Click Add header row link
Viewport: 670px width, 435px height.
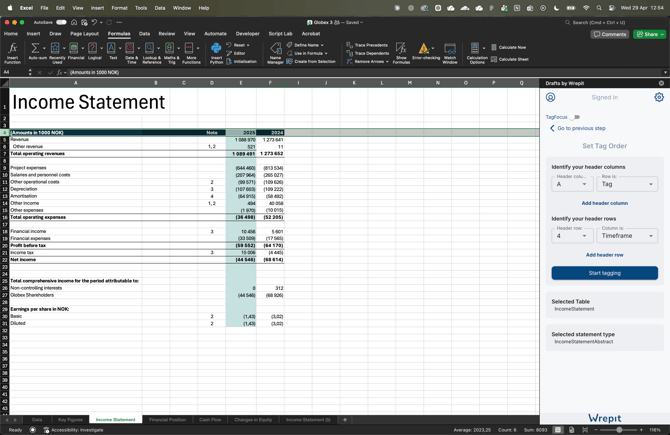pyautogui.click(x=605, y=255)
